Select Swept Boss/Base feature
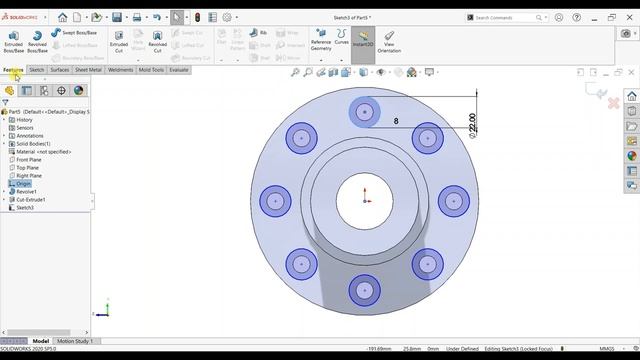This screenshot has height=360, width=640. tap(74, 32)
